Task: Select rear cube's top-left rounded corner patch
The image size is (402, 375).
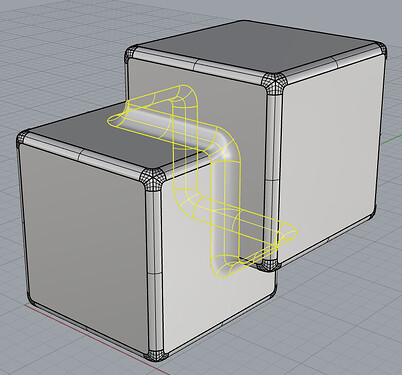Action: tap(131, 55)
